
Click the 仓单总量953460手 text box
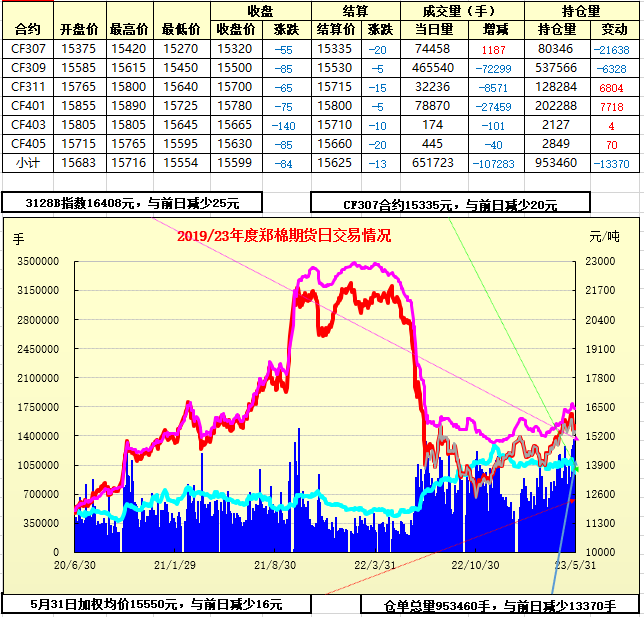(x=498, y=605)
